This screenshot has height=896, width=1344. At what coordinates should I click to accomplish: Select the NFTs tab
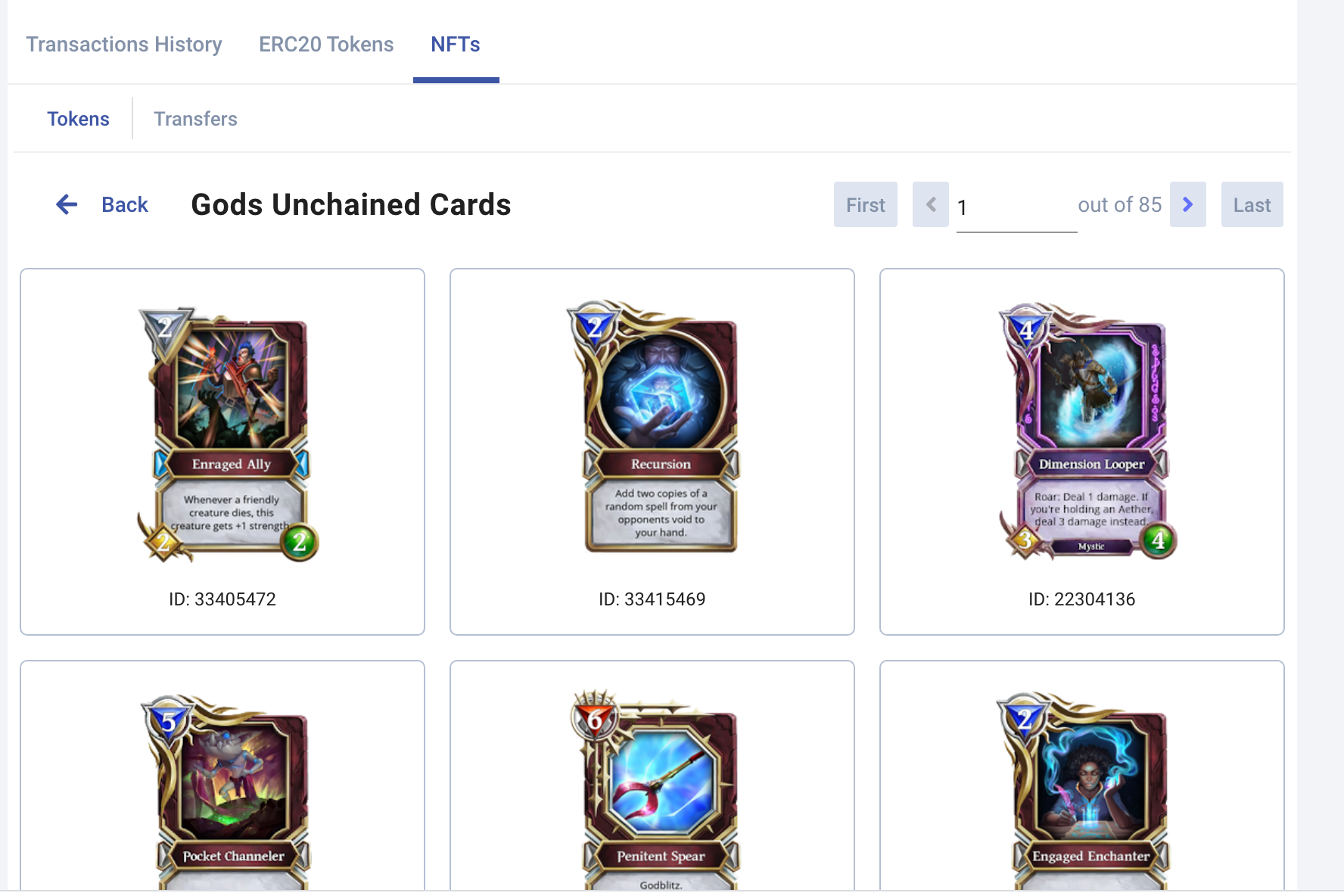click(x=456, y=44)
